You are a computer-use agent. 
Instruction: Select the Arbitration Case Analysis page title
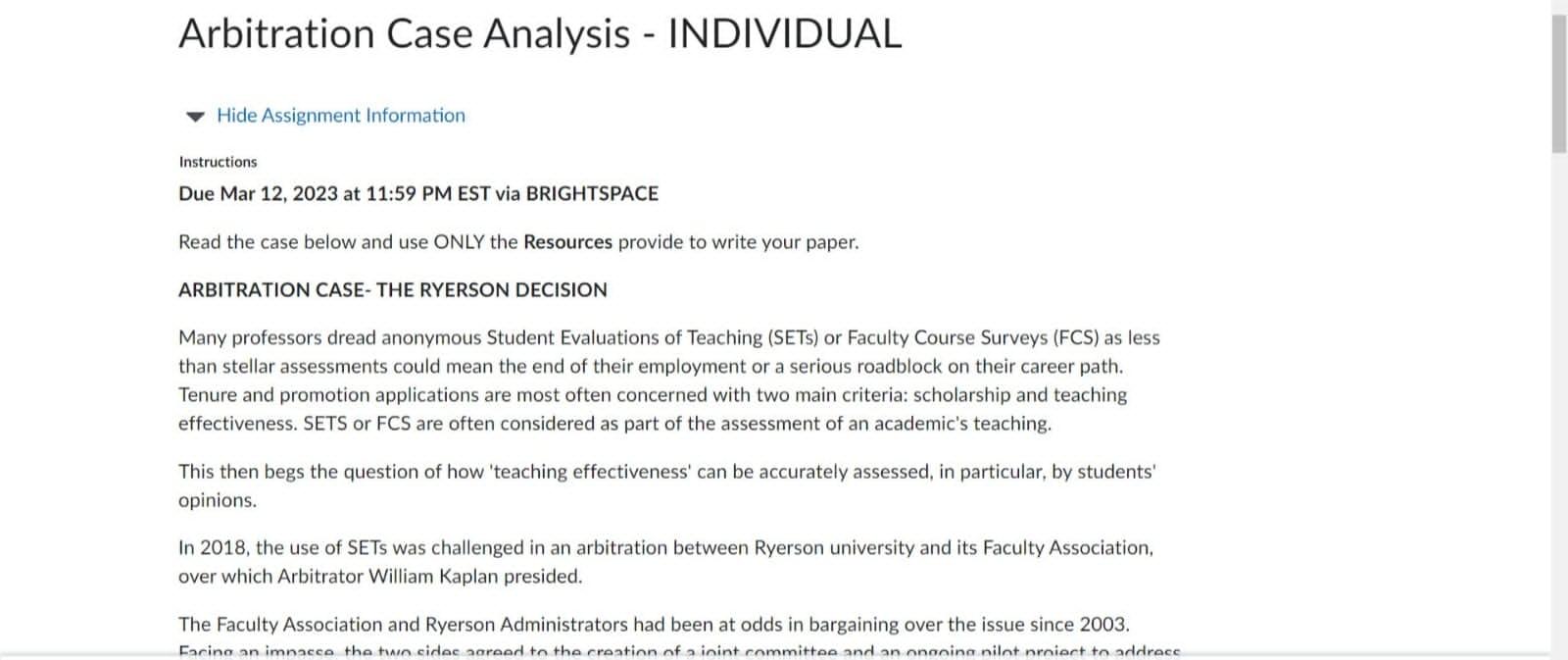(538, 33)
